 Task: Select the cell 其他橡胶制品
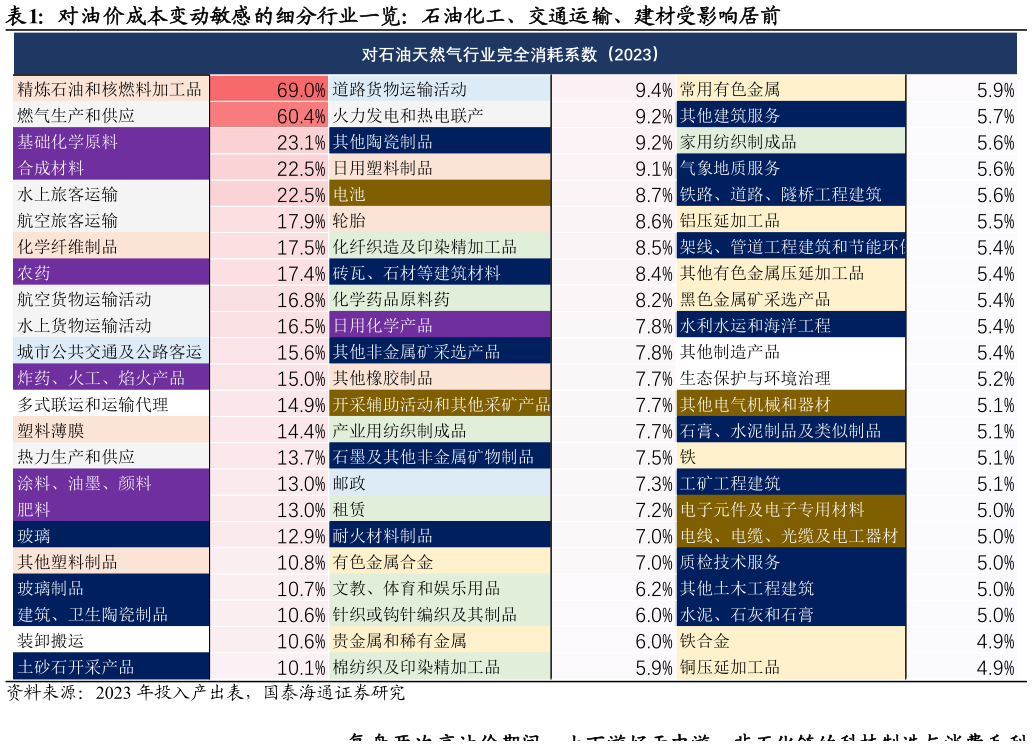pos(440,379)
